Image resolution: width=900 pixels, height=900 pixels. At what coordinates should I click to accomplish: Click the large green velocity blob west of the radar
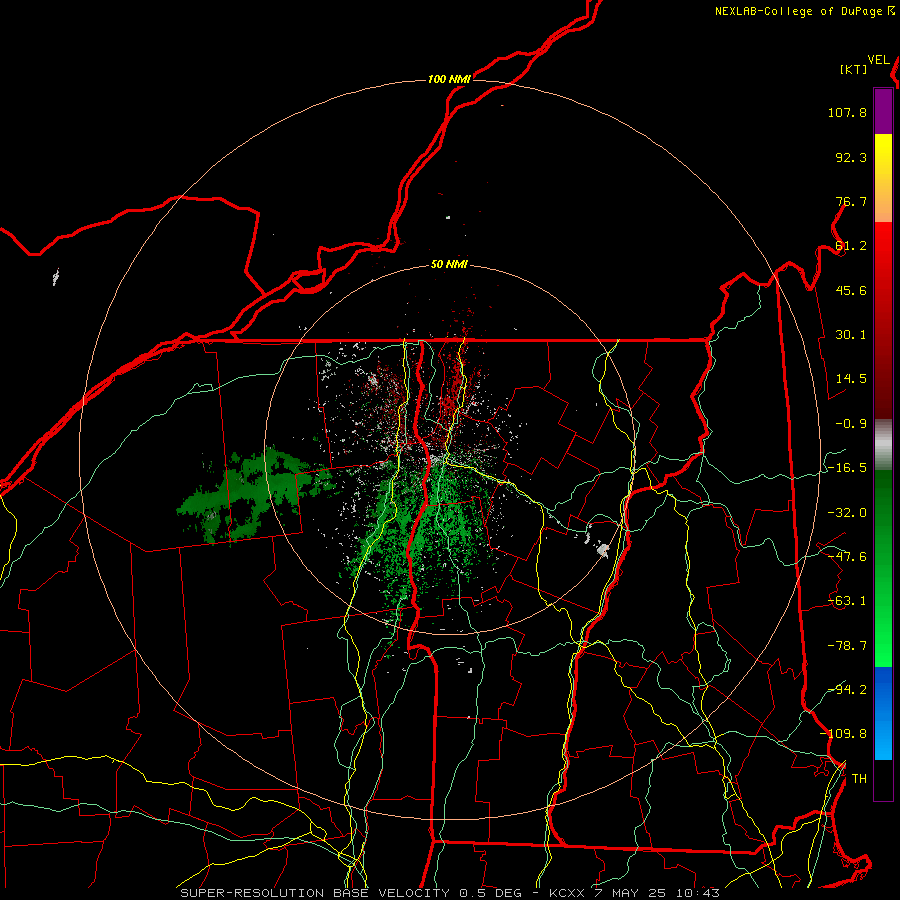point(253,495)
